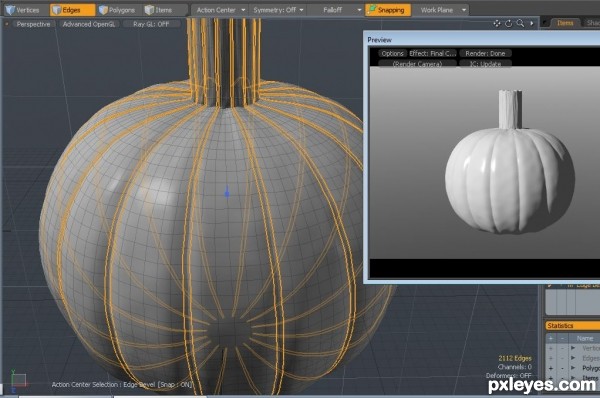Open the Work Plane menu
Image resolution: width=600 pixels, height=398 pixels.
coord(441,10)
